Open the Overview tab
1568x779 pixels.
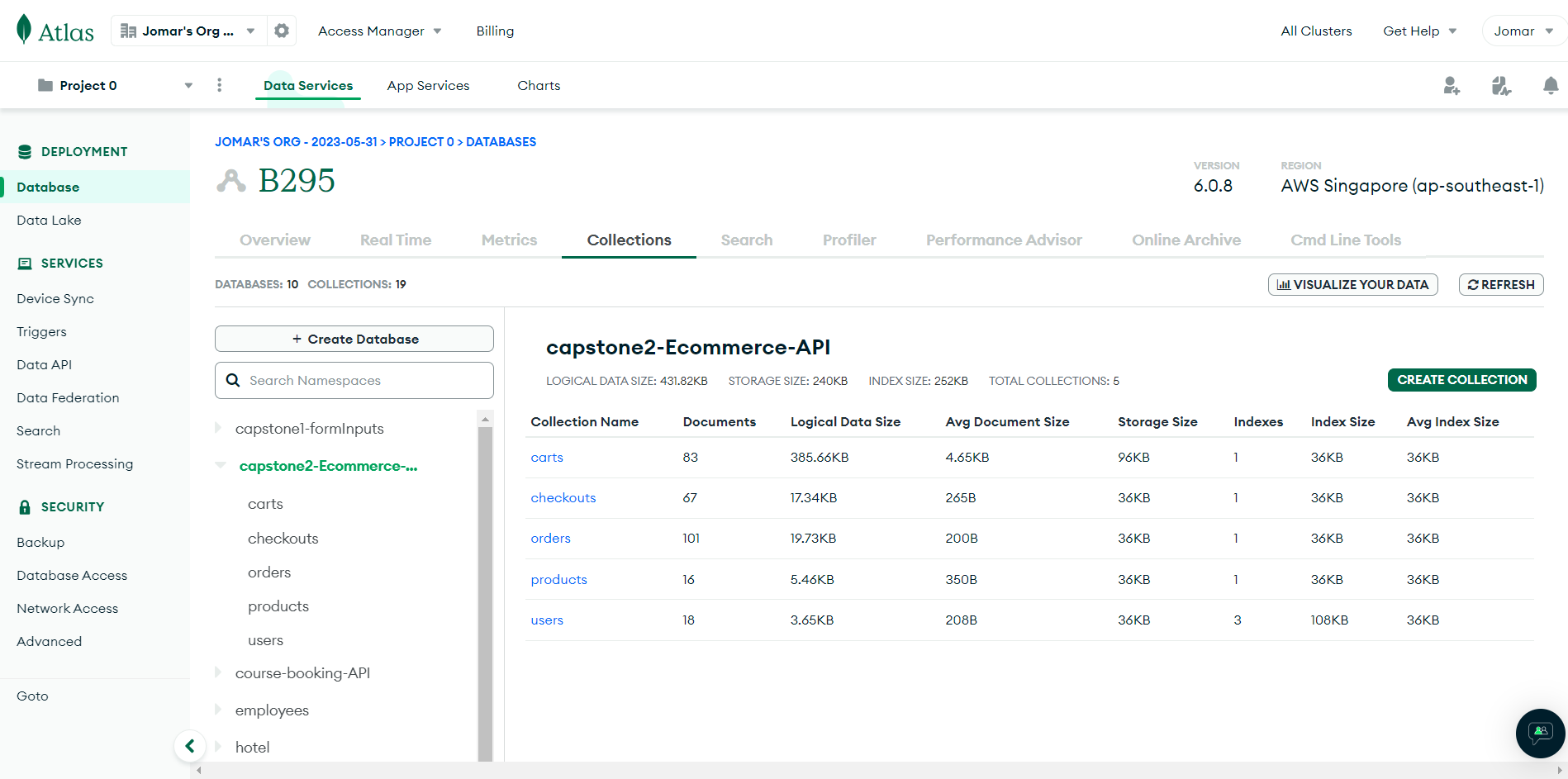point(275,240)
